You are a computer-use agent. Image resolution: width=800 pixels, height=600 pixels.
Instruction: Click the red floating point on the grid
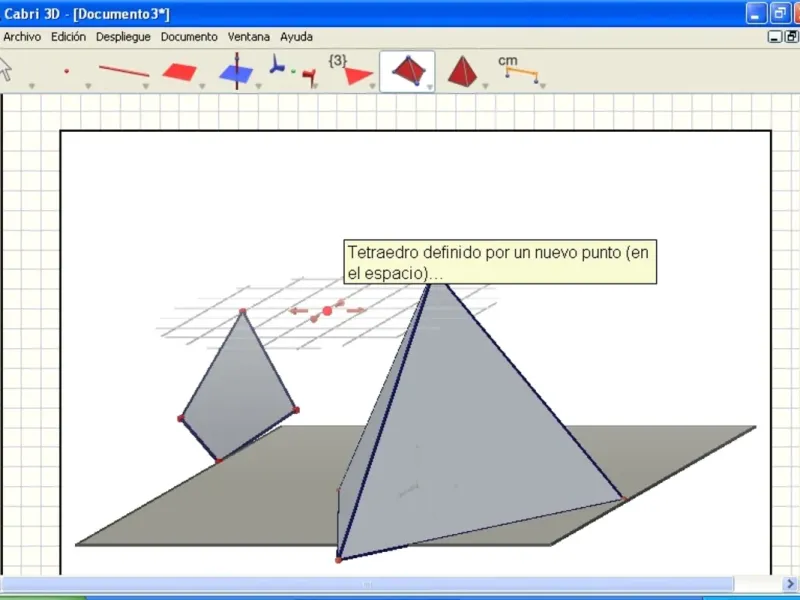point(327,311)
